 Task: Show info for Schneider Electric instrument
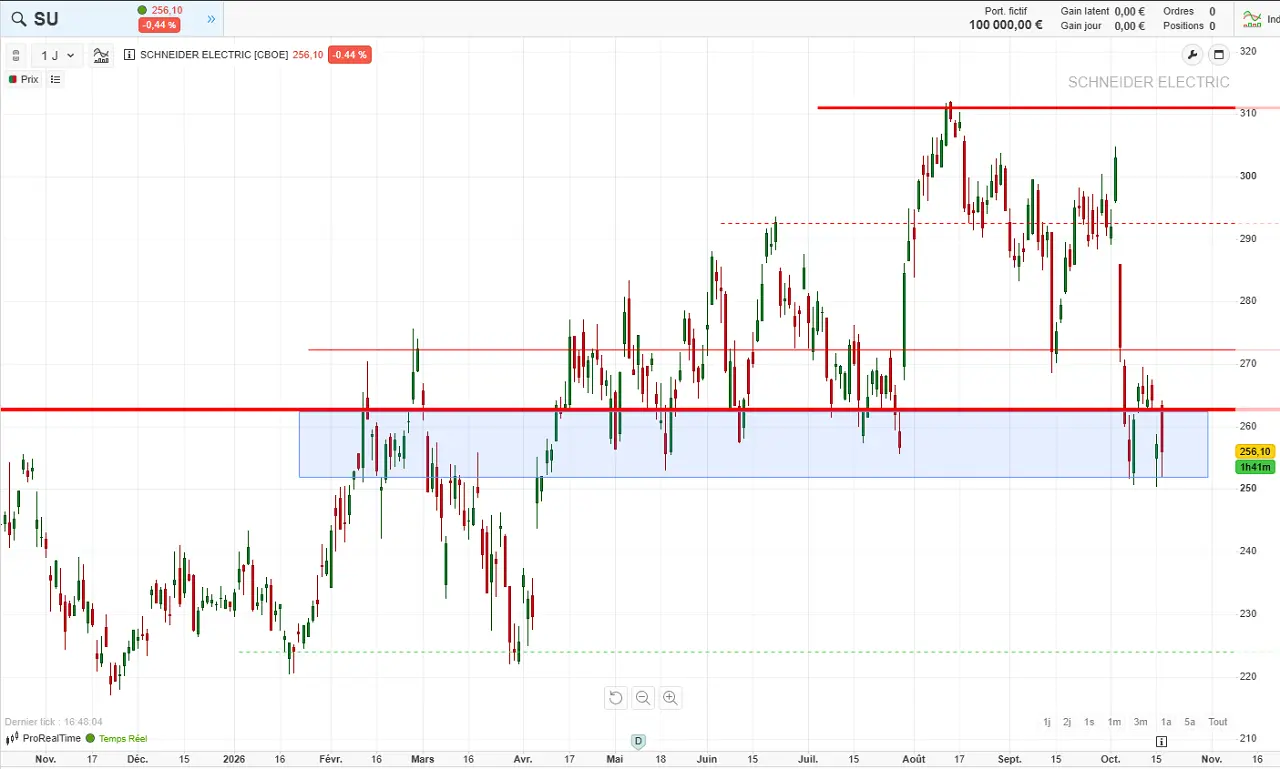pyautogui.click(x=129, y=55)
